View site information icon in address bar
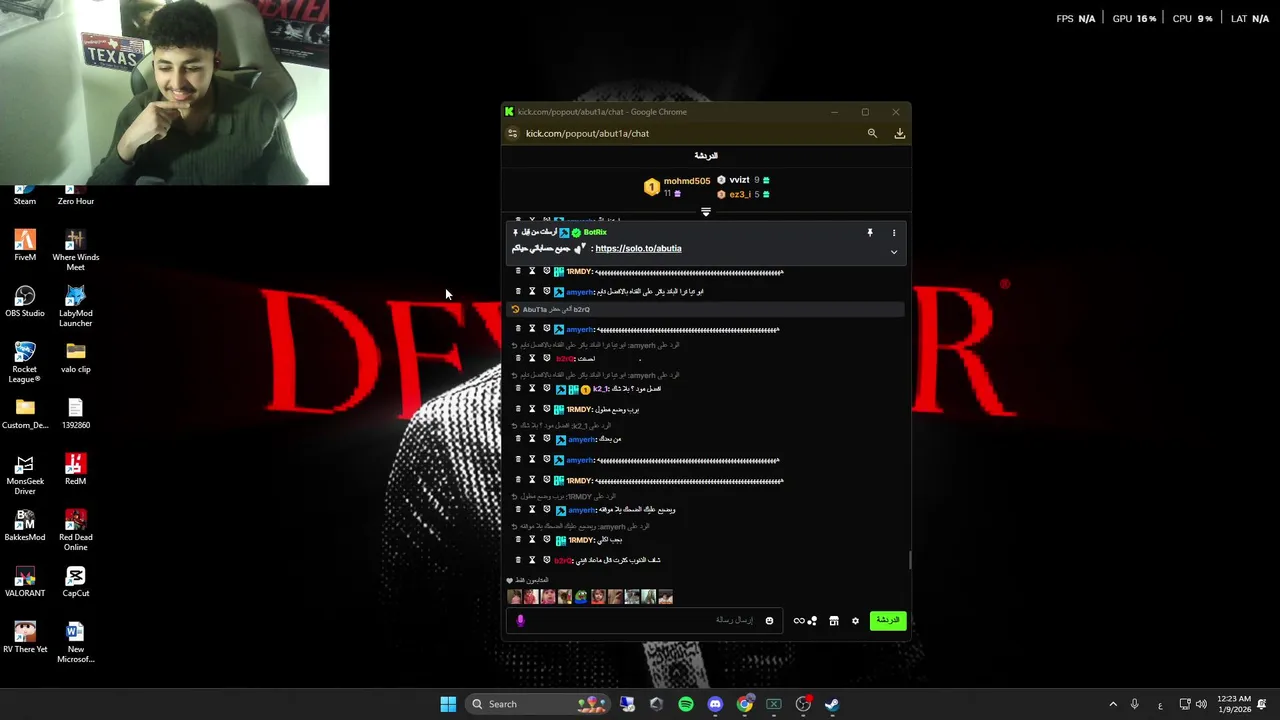 pos(513,133)
